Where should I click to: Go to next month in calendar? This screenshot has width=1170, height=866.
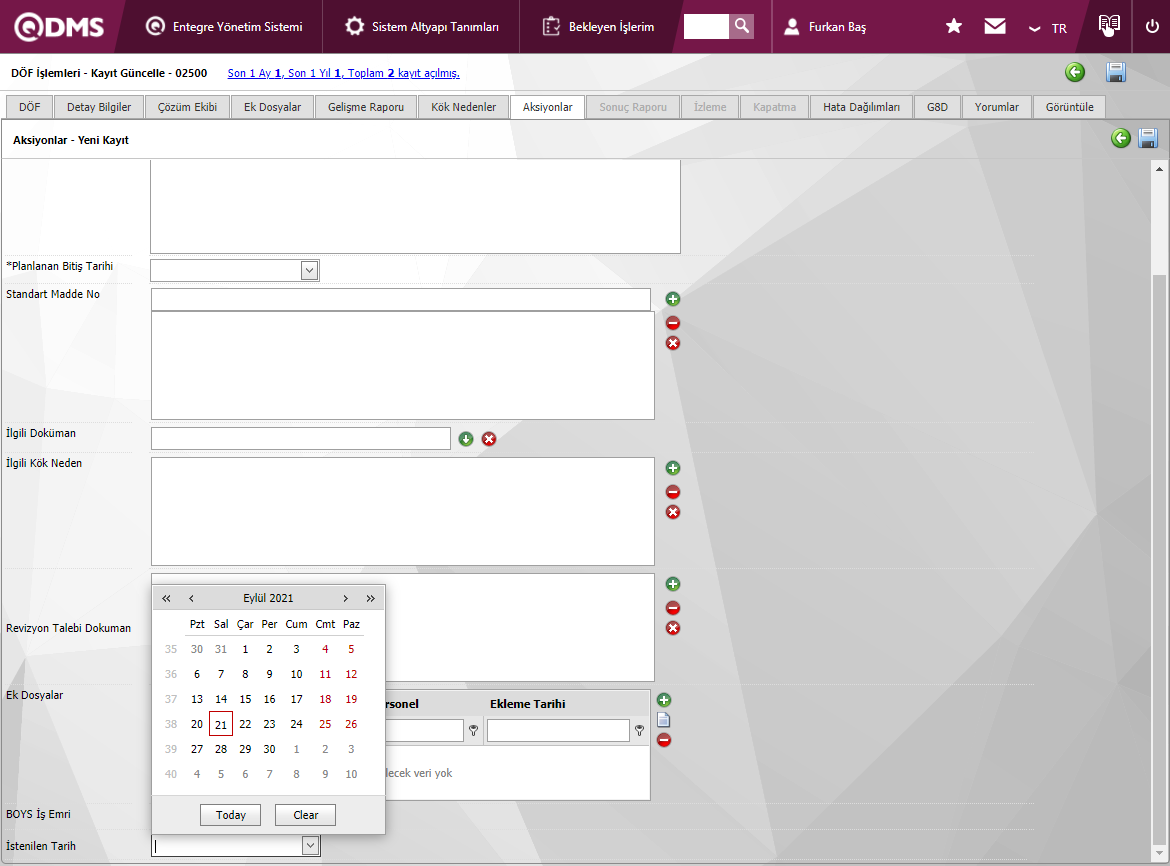coord(345,598)
